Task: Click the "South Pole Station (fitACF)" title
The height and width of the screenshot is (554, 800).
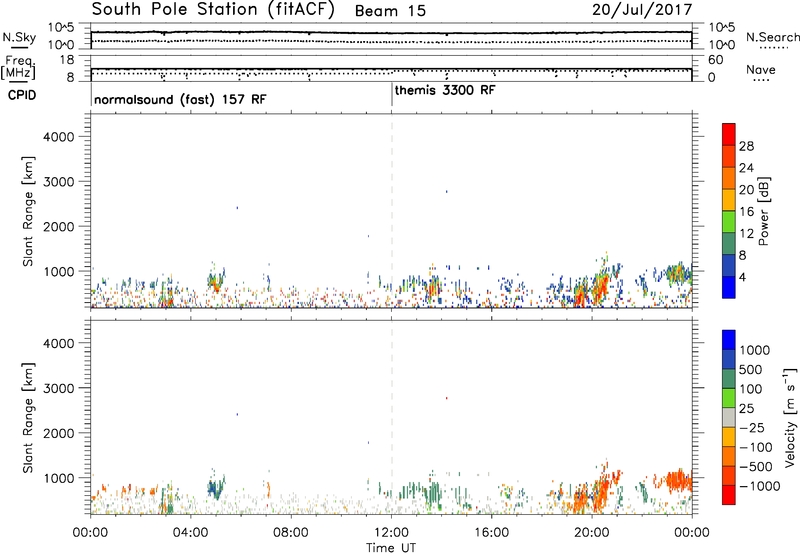Action: click(213, 10)
